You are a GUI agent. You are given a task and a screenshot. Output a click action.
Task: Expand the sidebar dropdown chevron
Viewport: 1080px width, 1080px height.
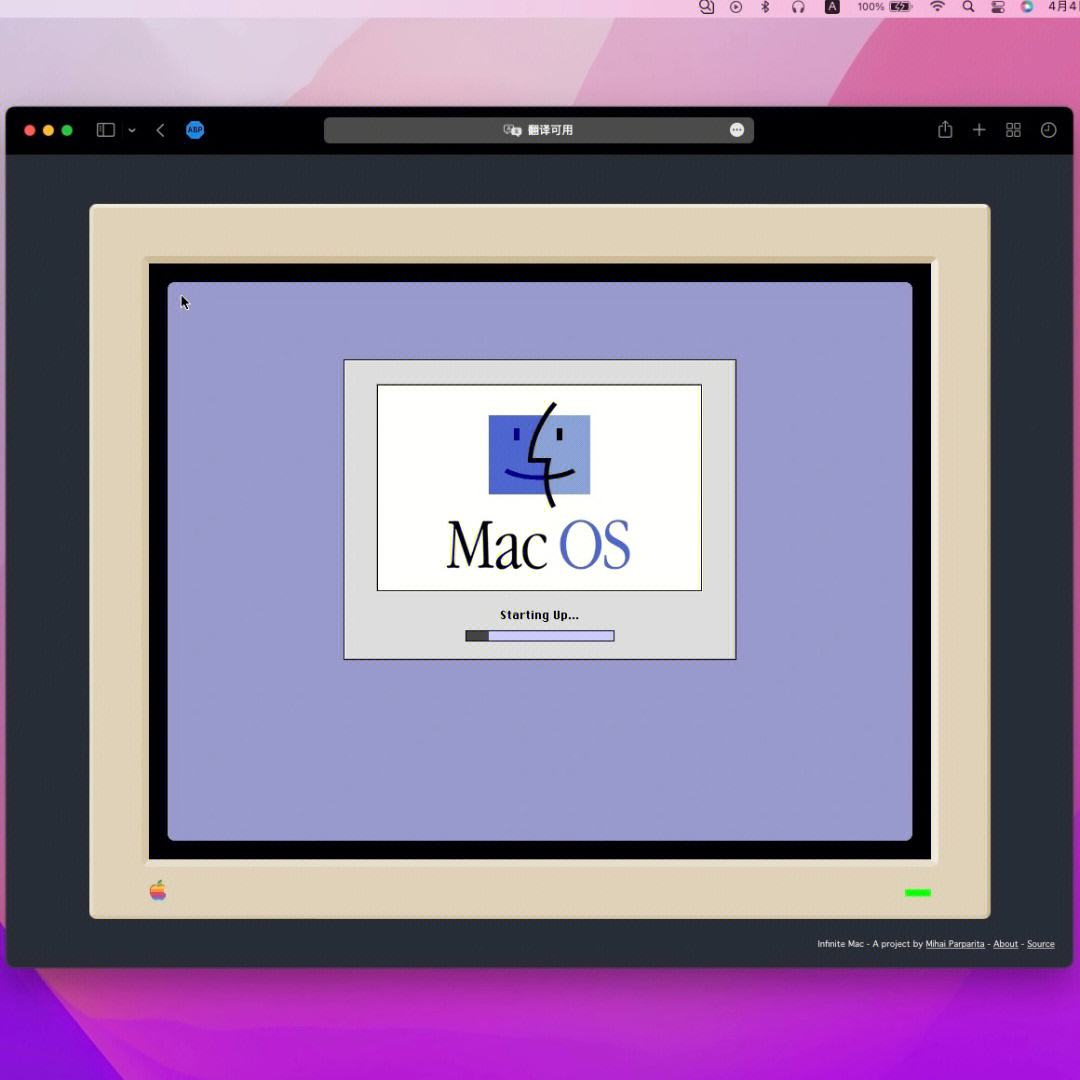[132, 130]
